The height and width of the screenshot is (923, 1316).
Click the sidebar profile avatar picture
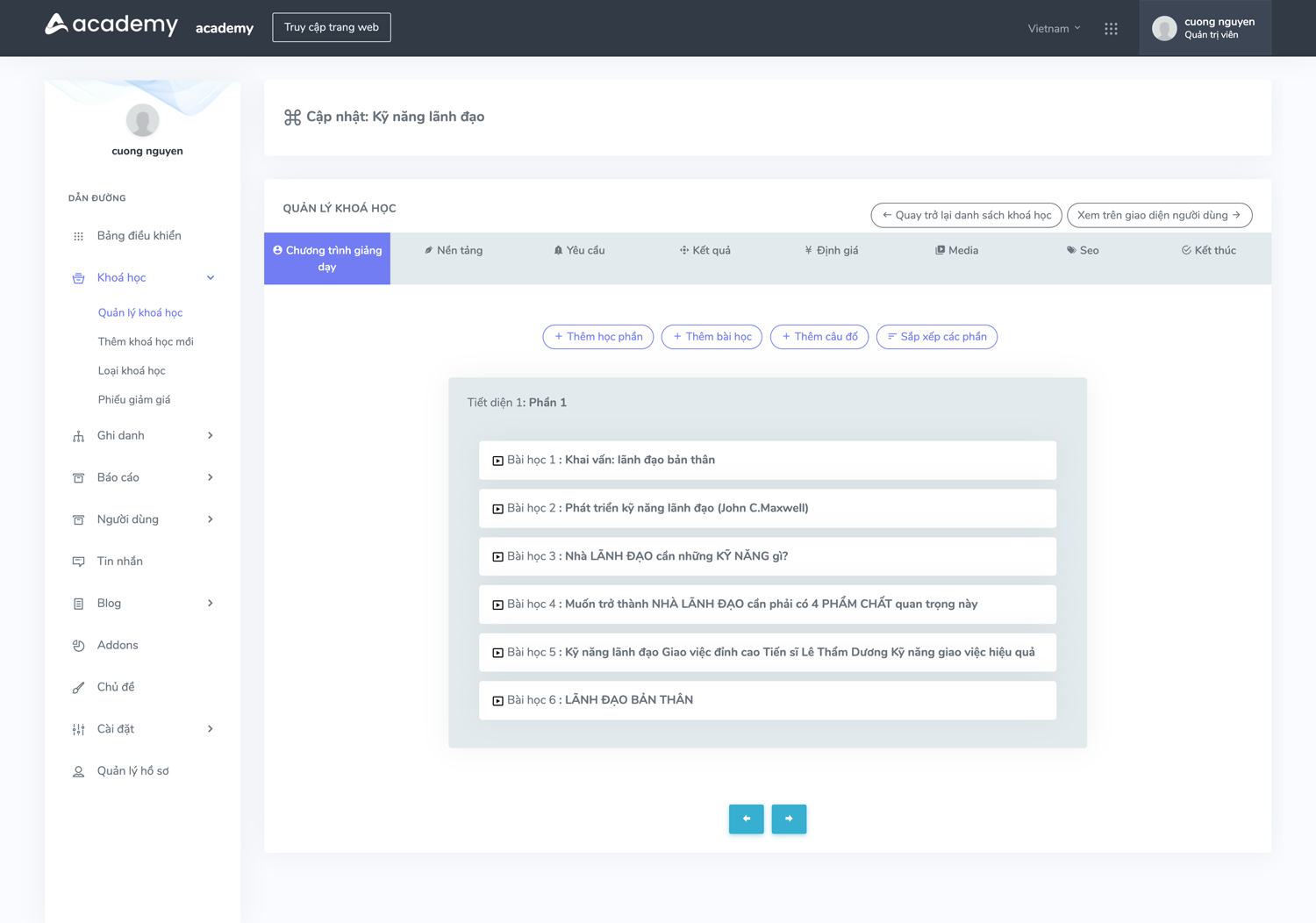[x=142, y=120]
